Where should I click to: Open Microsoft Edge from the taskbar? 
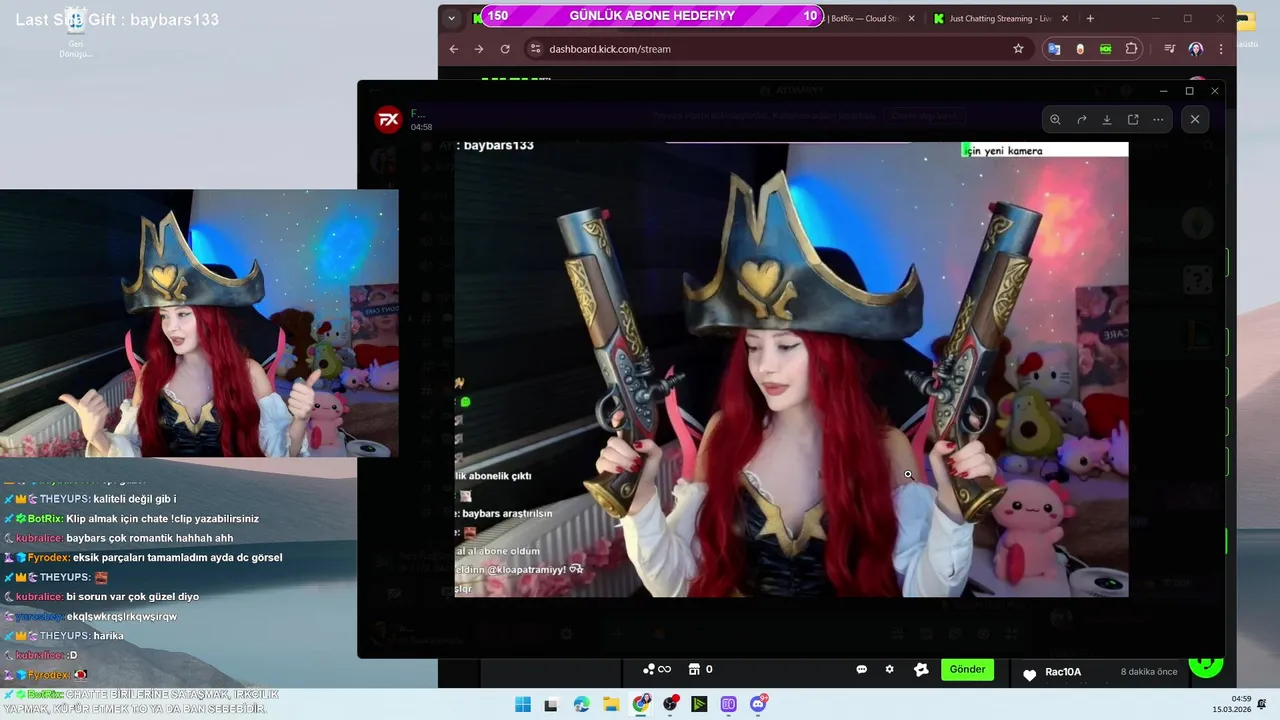click(x=582, y=704)
